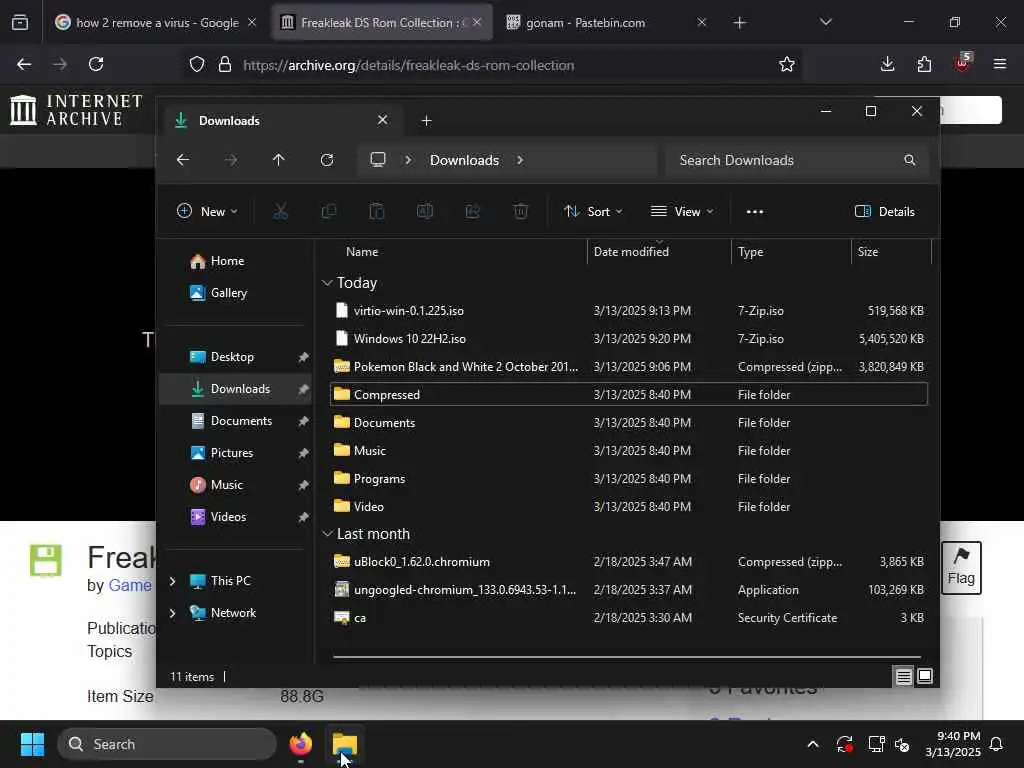Expand Network in navigation pane

click(x=172, y=613)
